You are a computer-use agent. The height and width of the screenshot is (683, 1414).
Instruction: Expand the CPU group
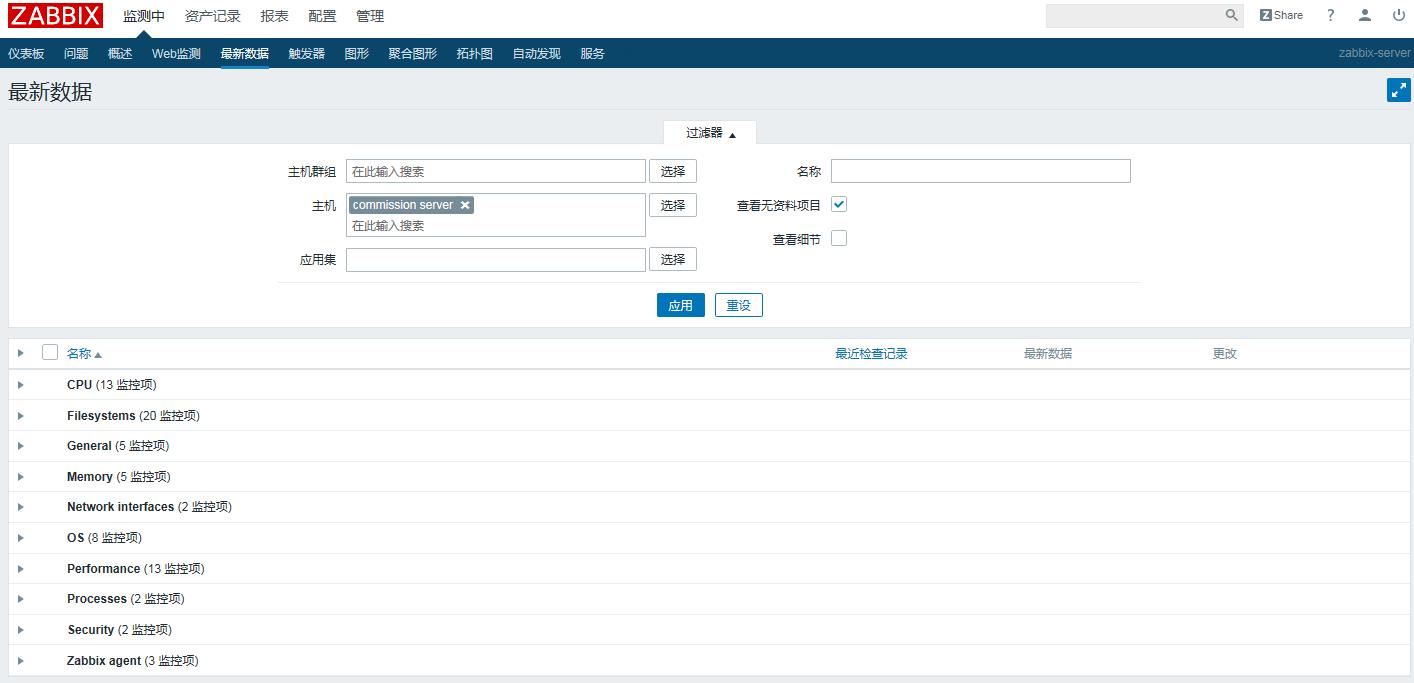pos(20,385)
